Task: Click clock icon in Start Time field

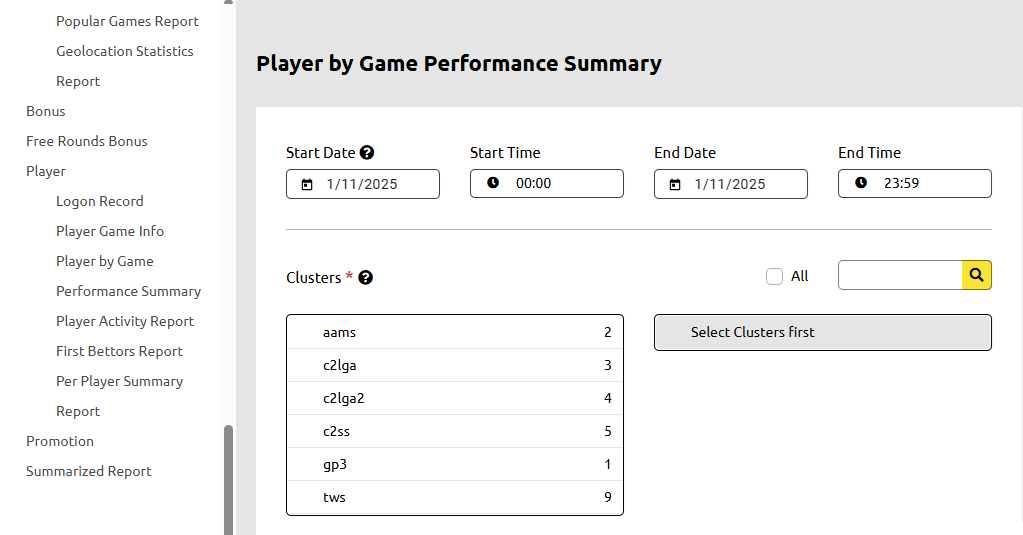Action: pyautogui.click(x=493, y=183)
